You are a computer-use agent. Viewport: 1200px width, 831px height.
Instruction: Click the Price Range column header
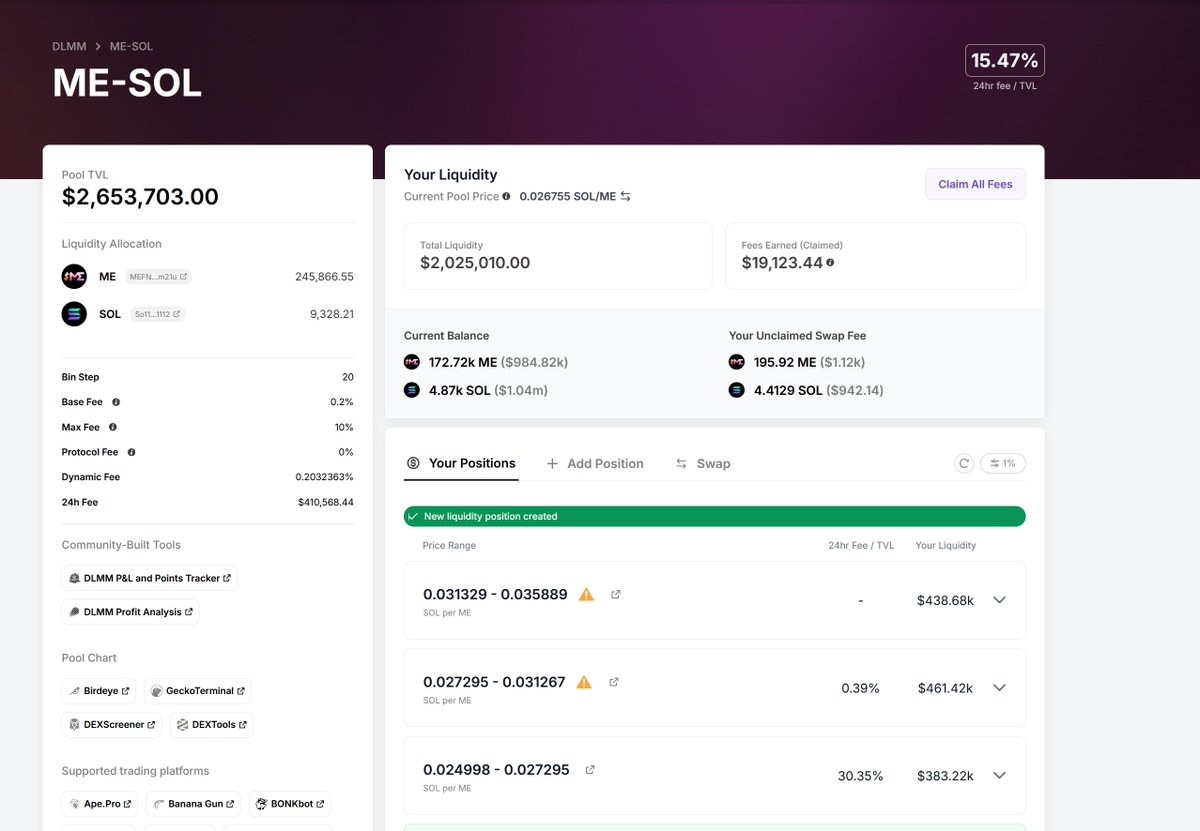pos(449,545)
